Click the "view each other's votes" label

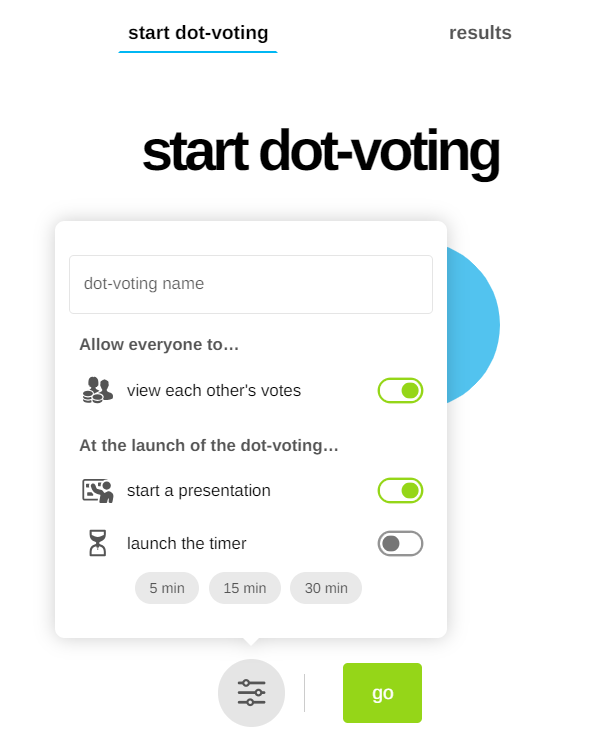[214, 391]
